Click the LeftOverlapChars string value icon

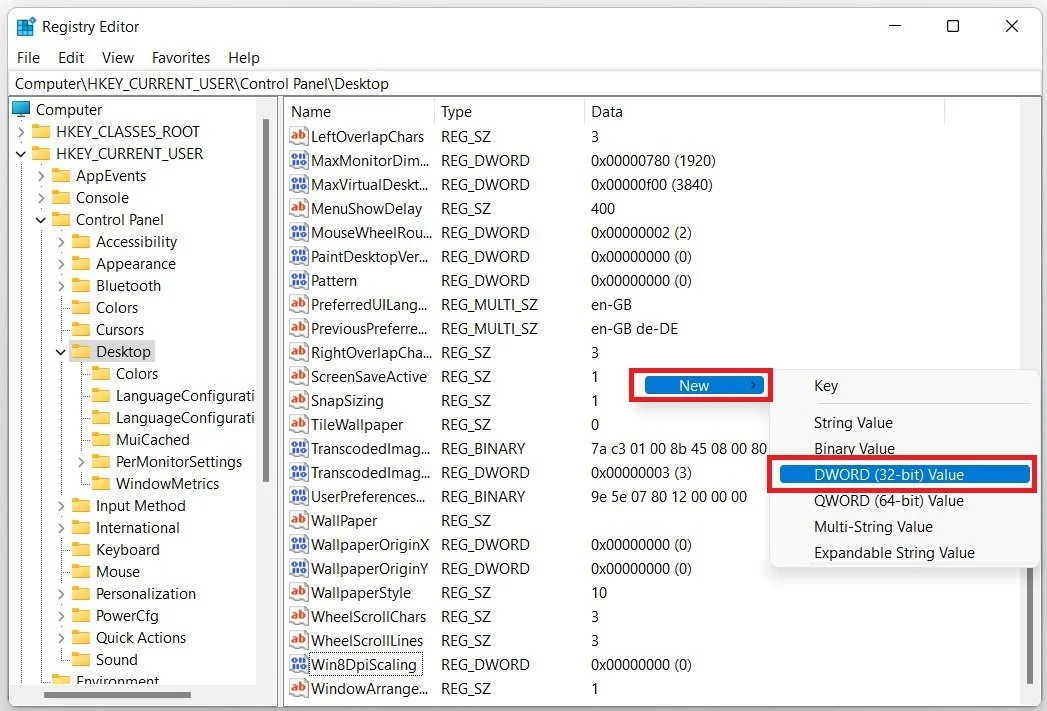(298, 136)
